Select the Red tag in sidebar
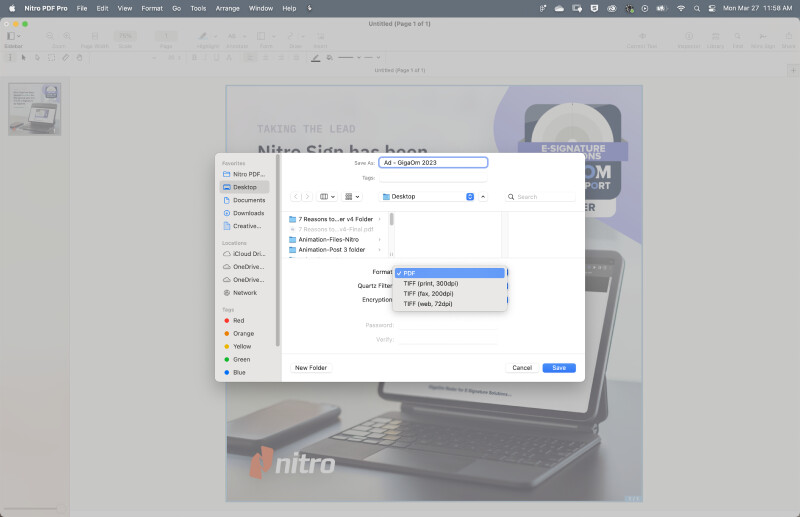800x517 pixels. coord(238,320)
